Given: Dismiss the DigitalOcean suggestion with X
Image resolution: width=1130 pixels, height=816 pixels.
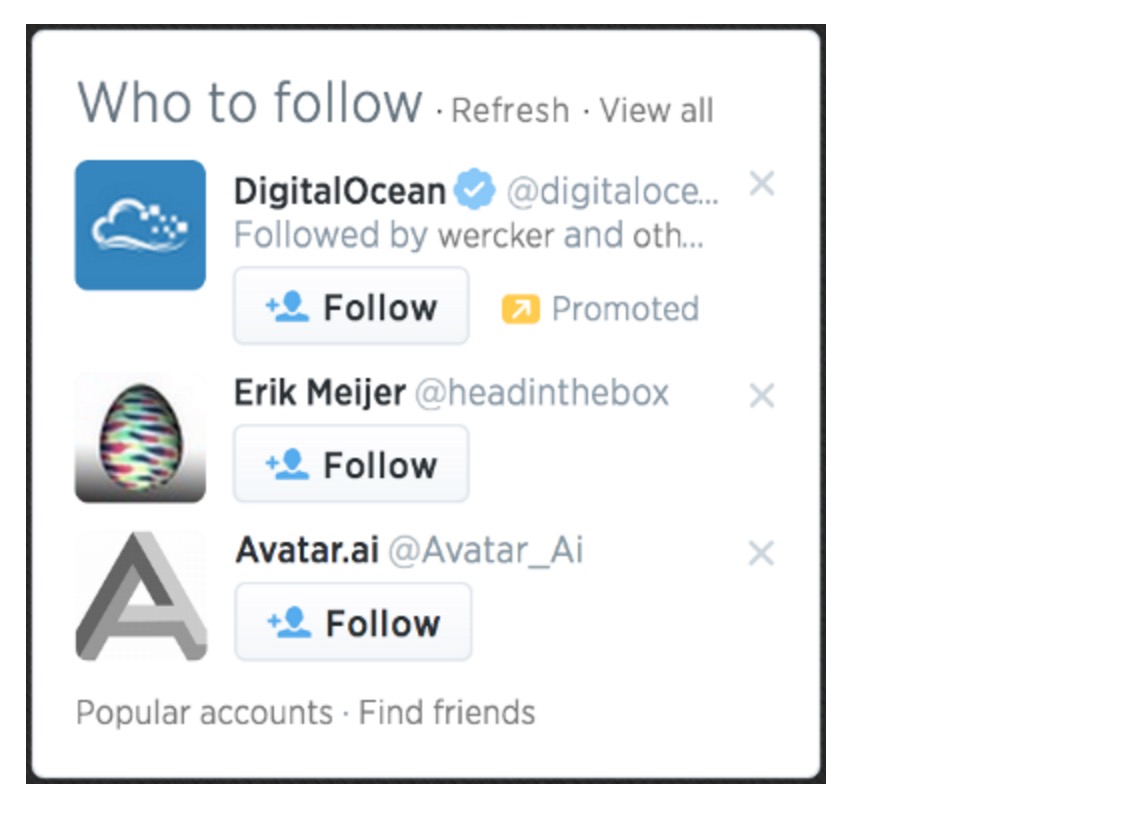Looking at the screenshot, I should (762, 184).
